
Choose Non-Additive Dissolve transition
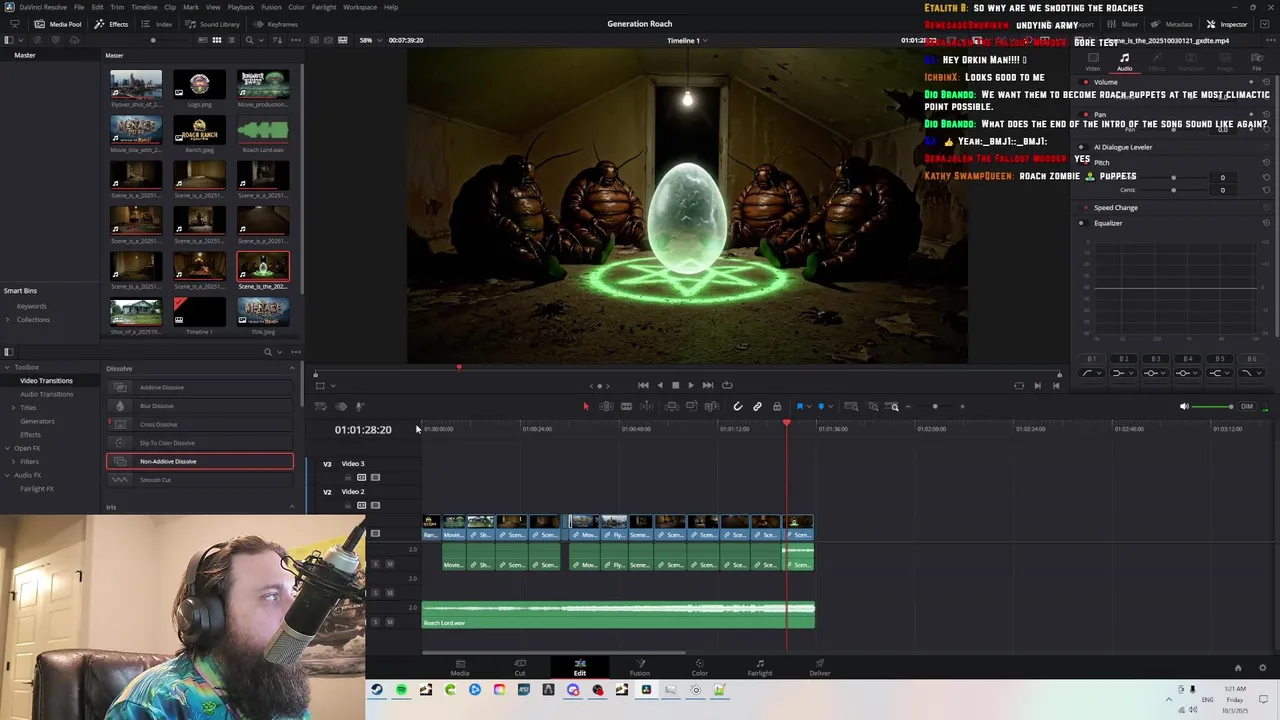click(x=200, y=461)
